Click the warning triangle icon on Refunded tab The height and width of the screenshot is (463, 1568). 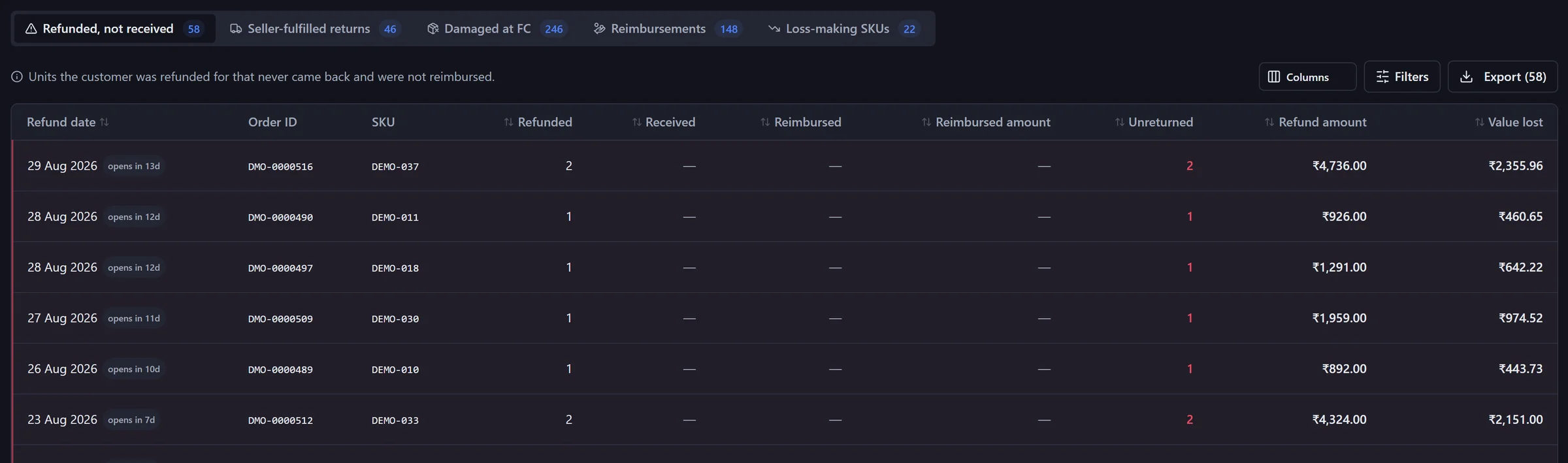[31, 29]
